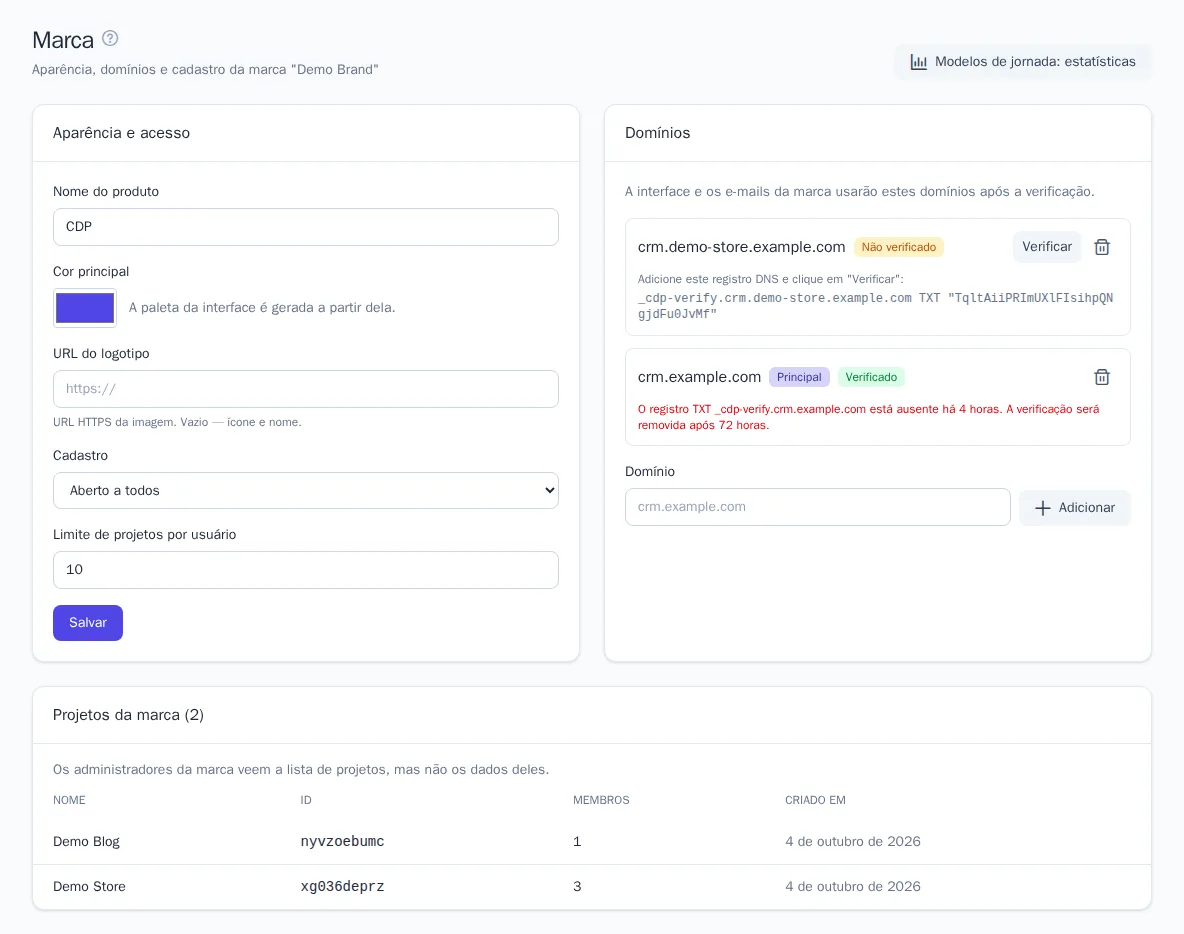
Task: Open the Cor principal color picker
Action: tap(85, 307)
